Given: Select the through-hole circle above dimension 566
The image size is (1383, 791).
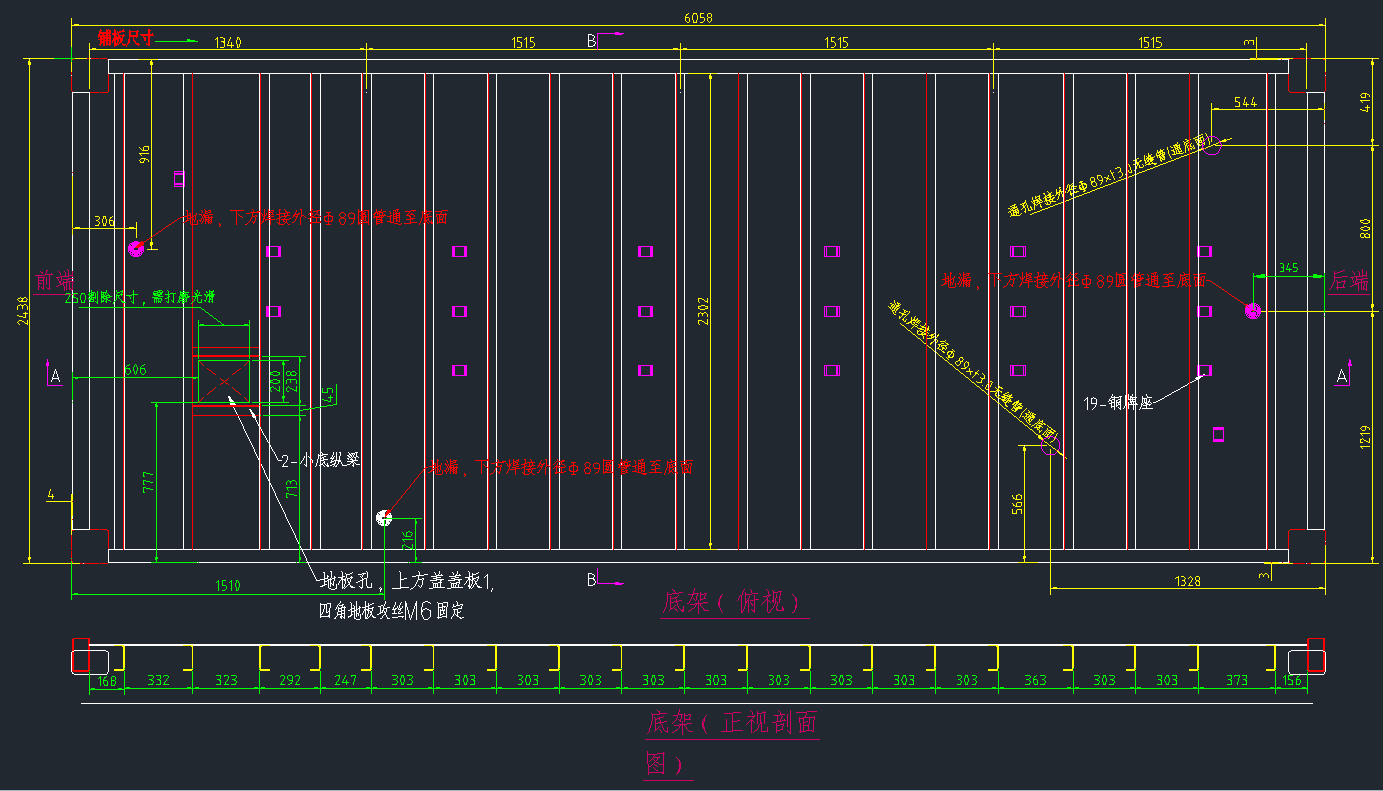Looking at the screenshot, I should coord(1049,447).
